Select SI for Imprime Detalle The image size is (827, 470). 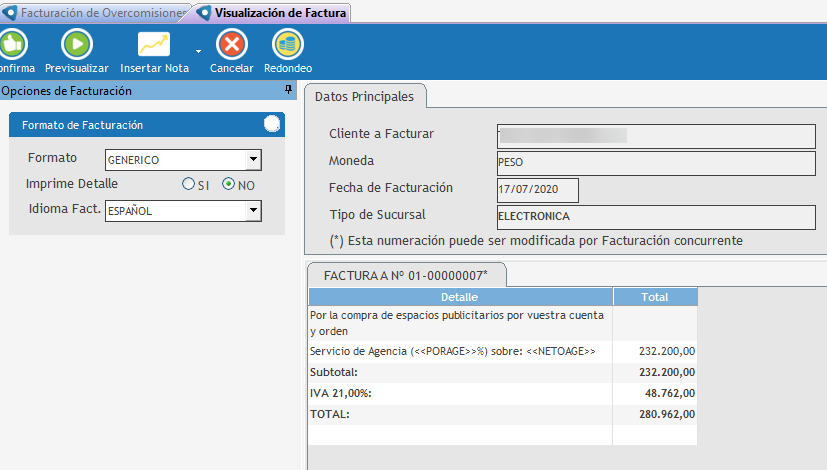pyautogui.click(x=188, y=184)
